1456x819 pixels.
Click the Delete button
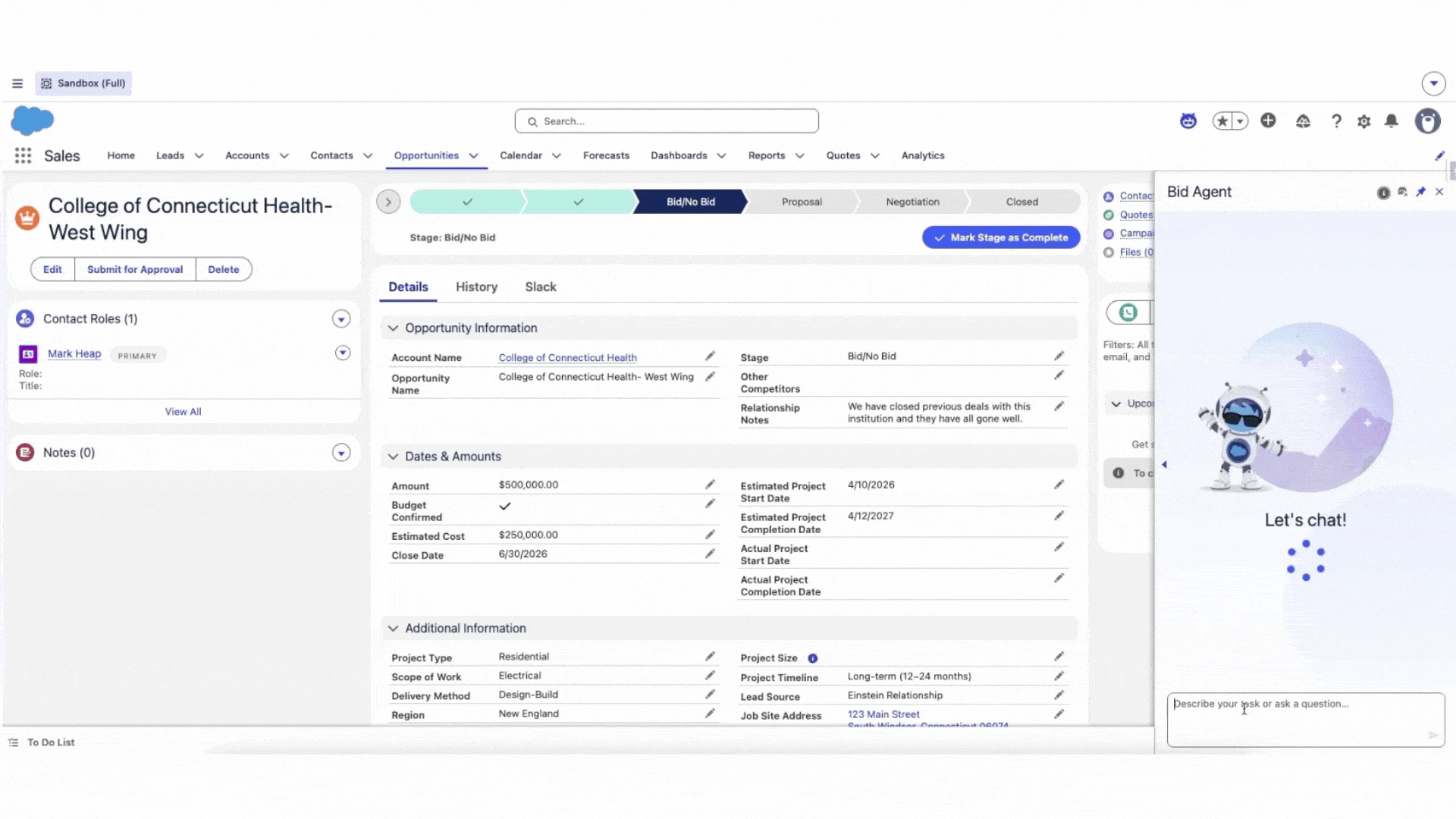(224, 269)
